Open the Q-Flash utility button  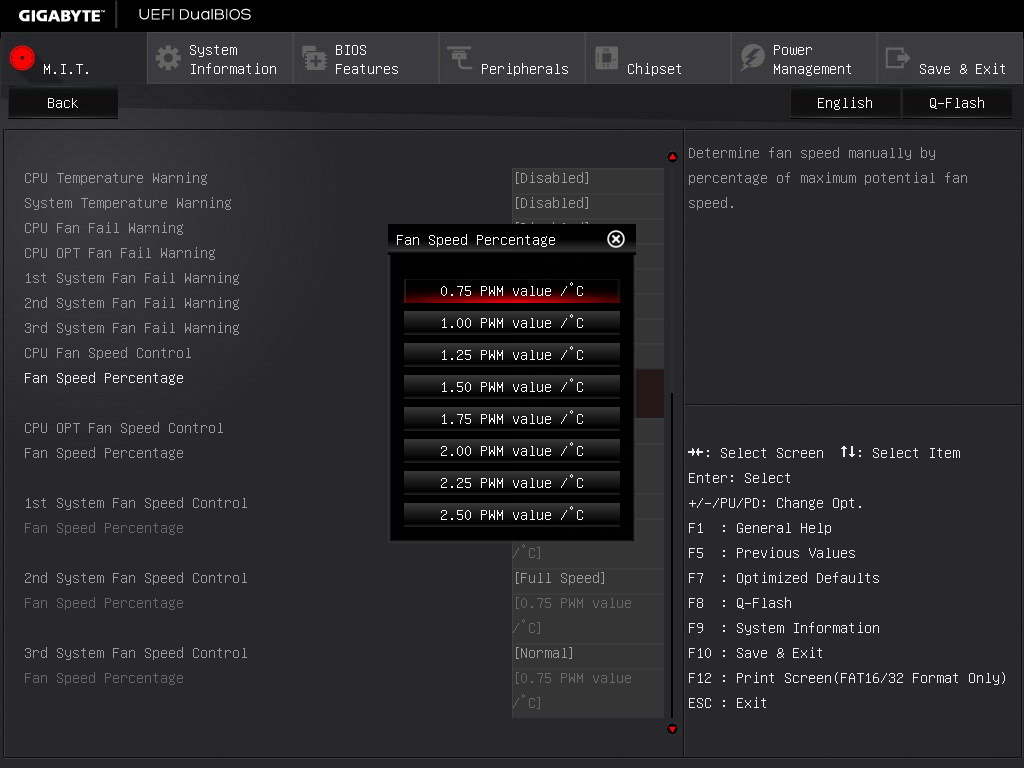pos(956,103)
